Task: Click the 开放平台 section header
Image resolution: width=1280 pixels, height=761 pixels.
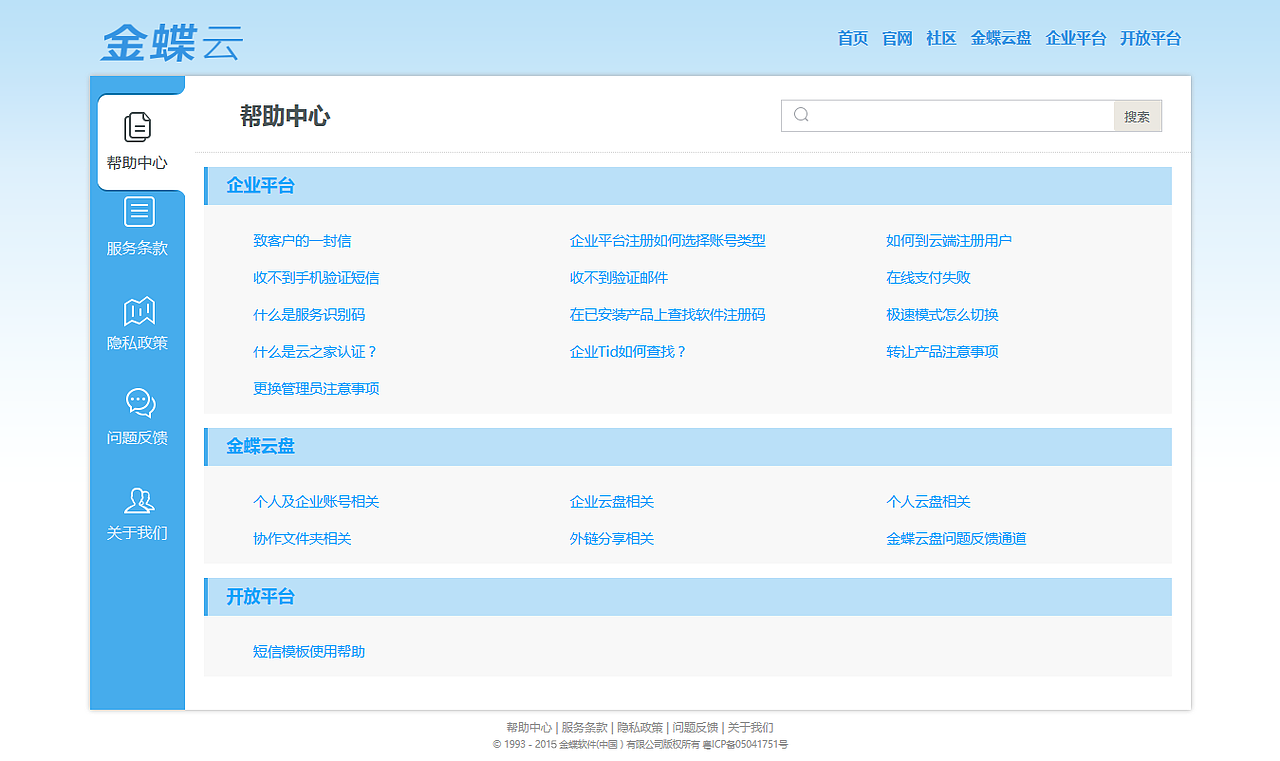Action: point(688,597)
